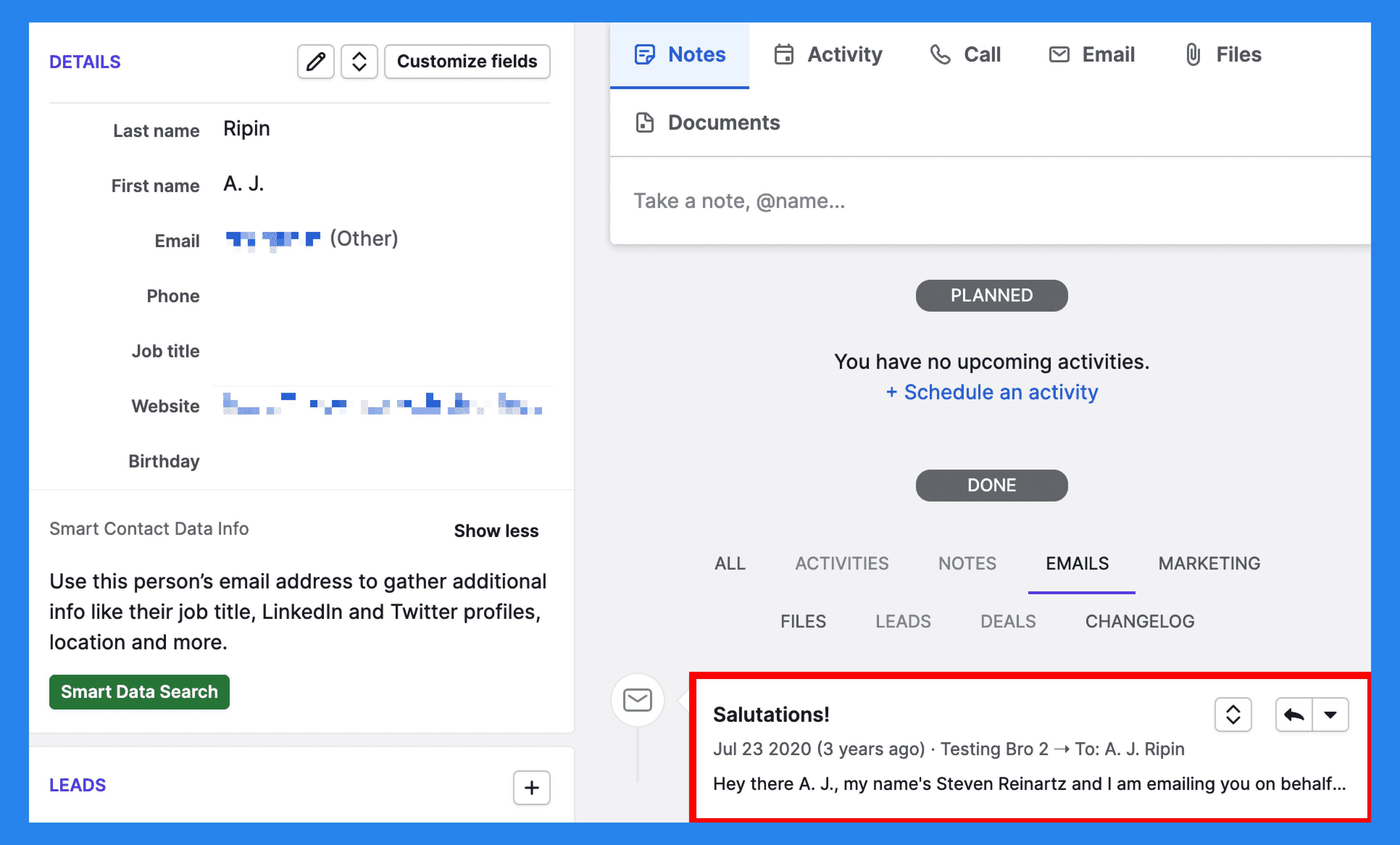This screenshot has width=1400, height=845.
Task: Click the First name value A. J.
Action: coord(243,184)
